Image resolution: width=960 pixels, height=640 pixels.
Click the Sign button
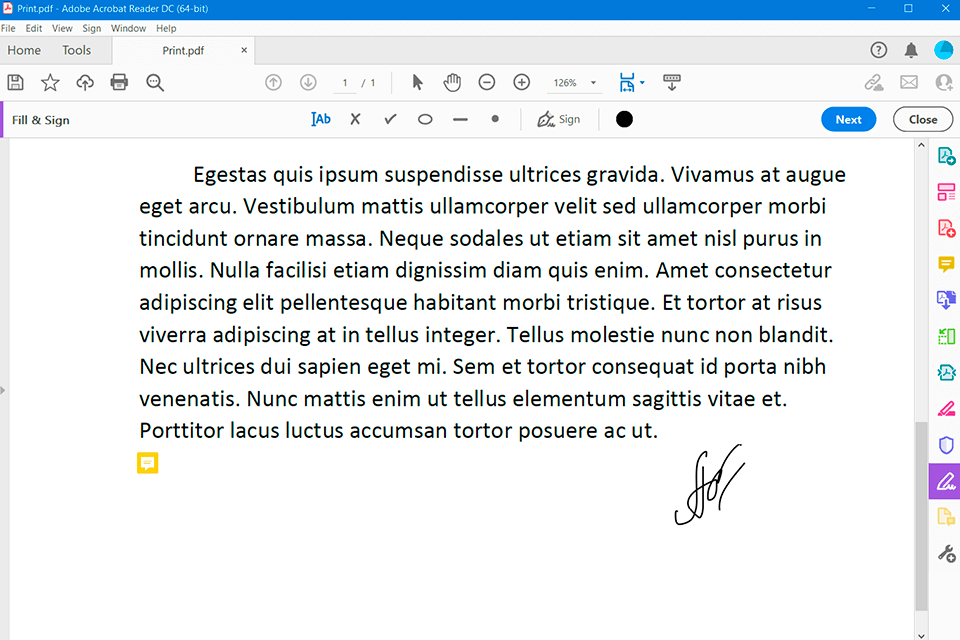point(558,119)
